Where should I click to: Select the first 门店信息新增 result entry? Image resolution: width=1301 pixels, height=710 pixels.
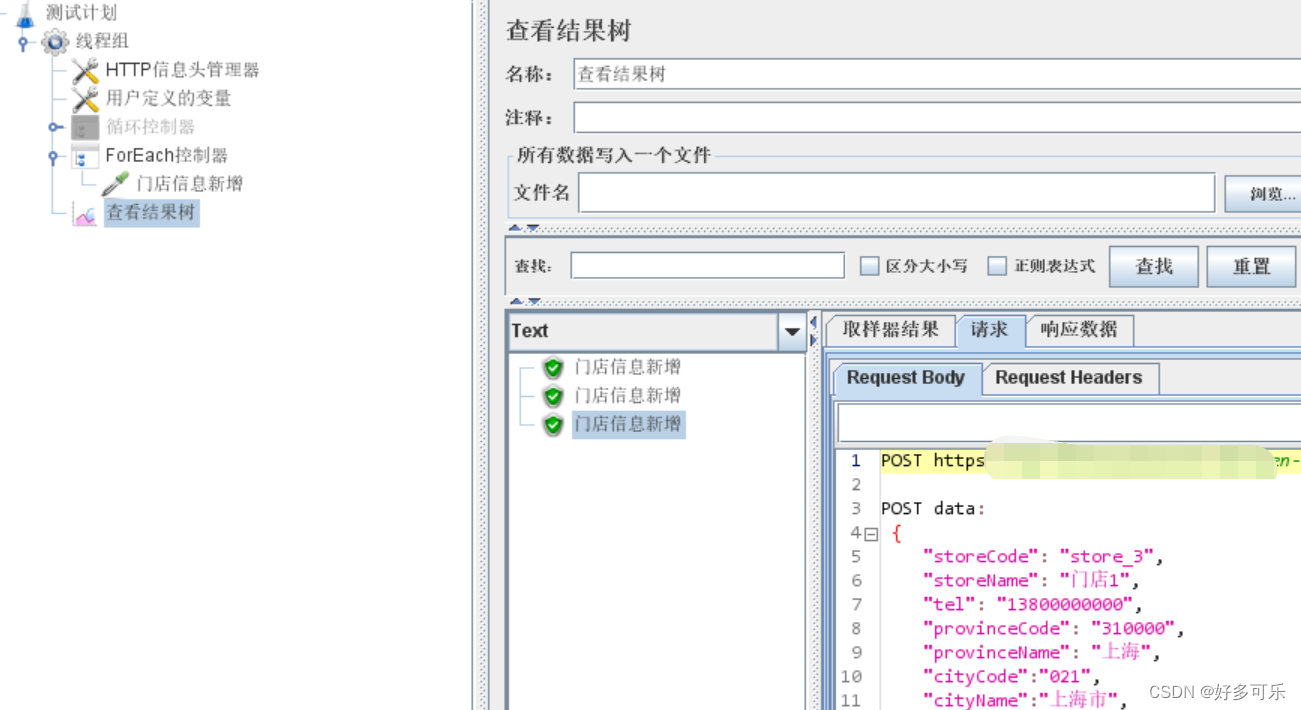(x=628, y=368)
